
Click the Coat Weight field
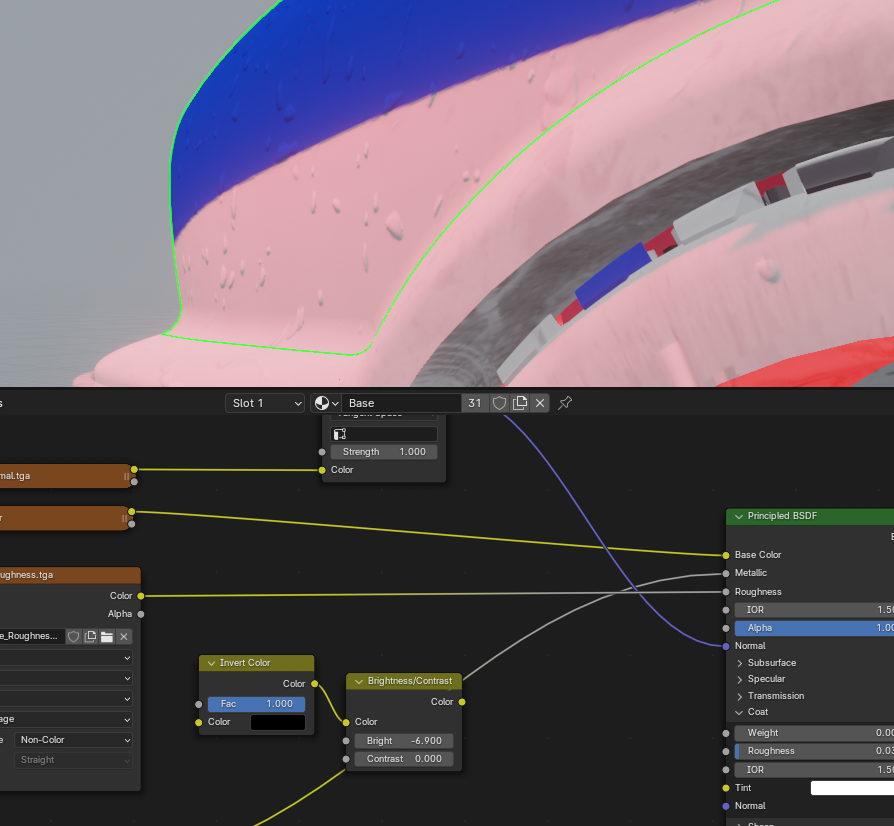(x=814, y=733)
